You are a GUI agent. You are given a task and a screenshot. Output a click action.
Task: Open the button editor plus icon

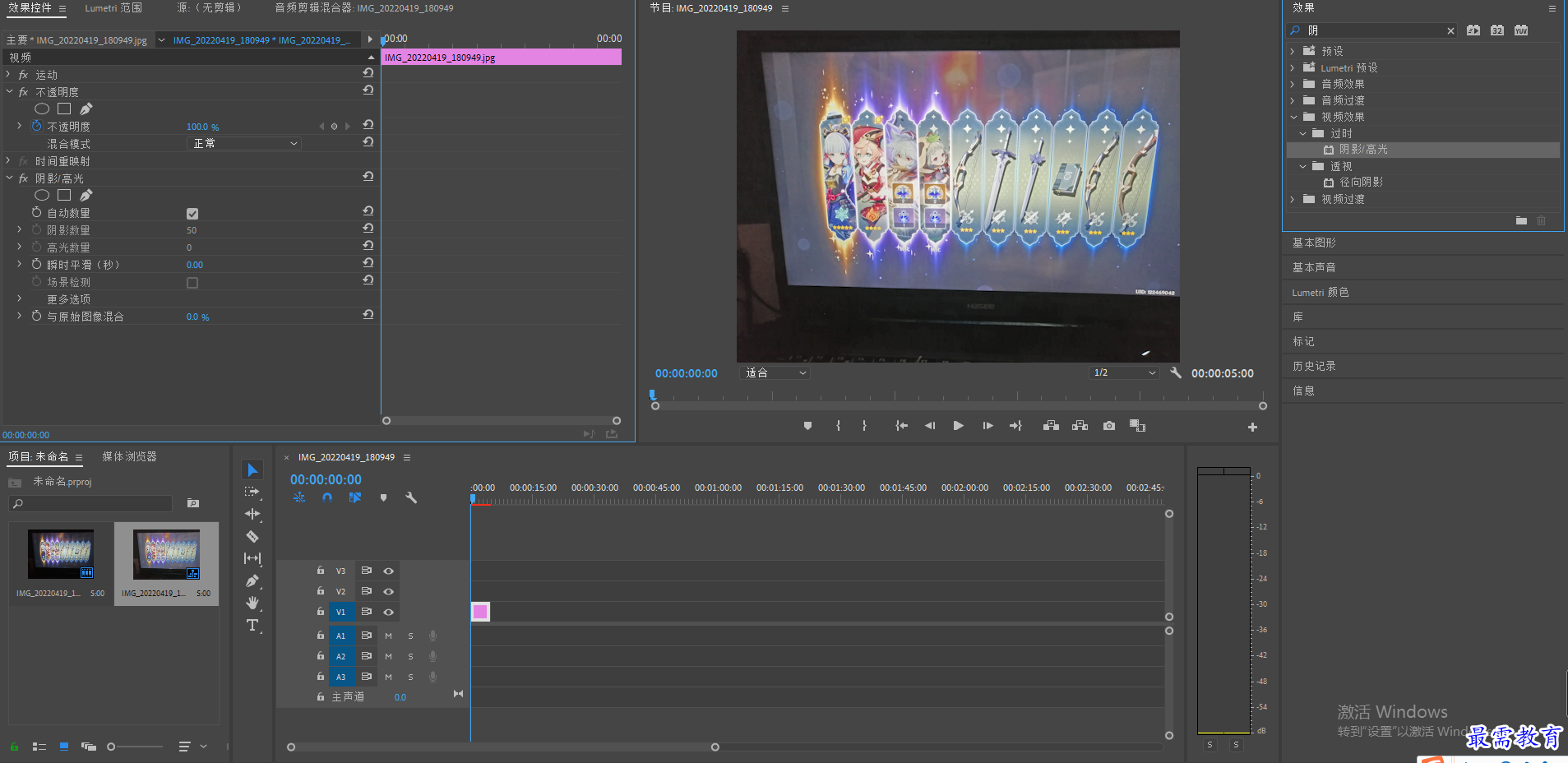(1252, 427)
